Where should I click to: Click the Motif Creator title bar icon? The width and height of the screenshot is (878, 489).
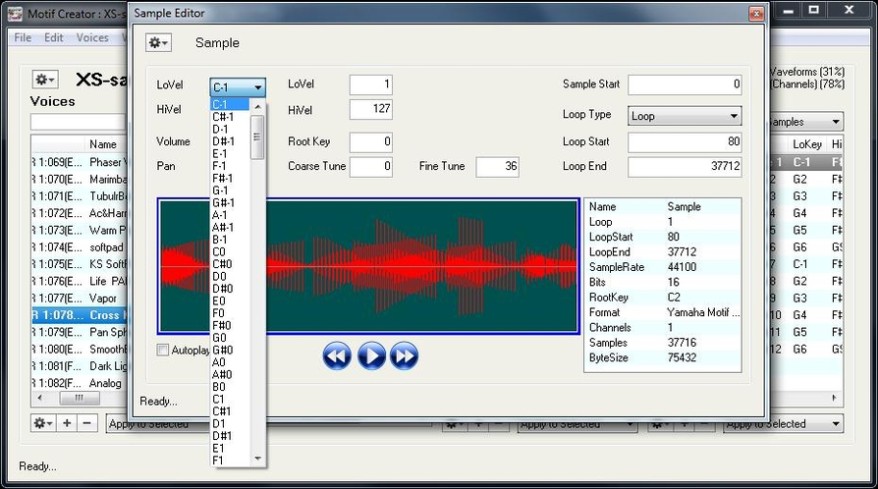15,13
